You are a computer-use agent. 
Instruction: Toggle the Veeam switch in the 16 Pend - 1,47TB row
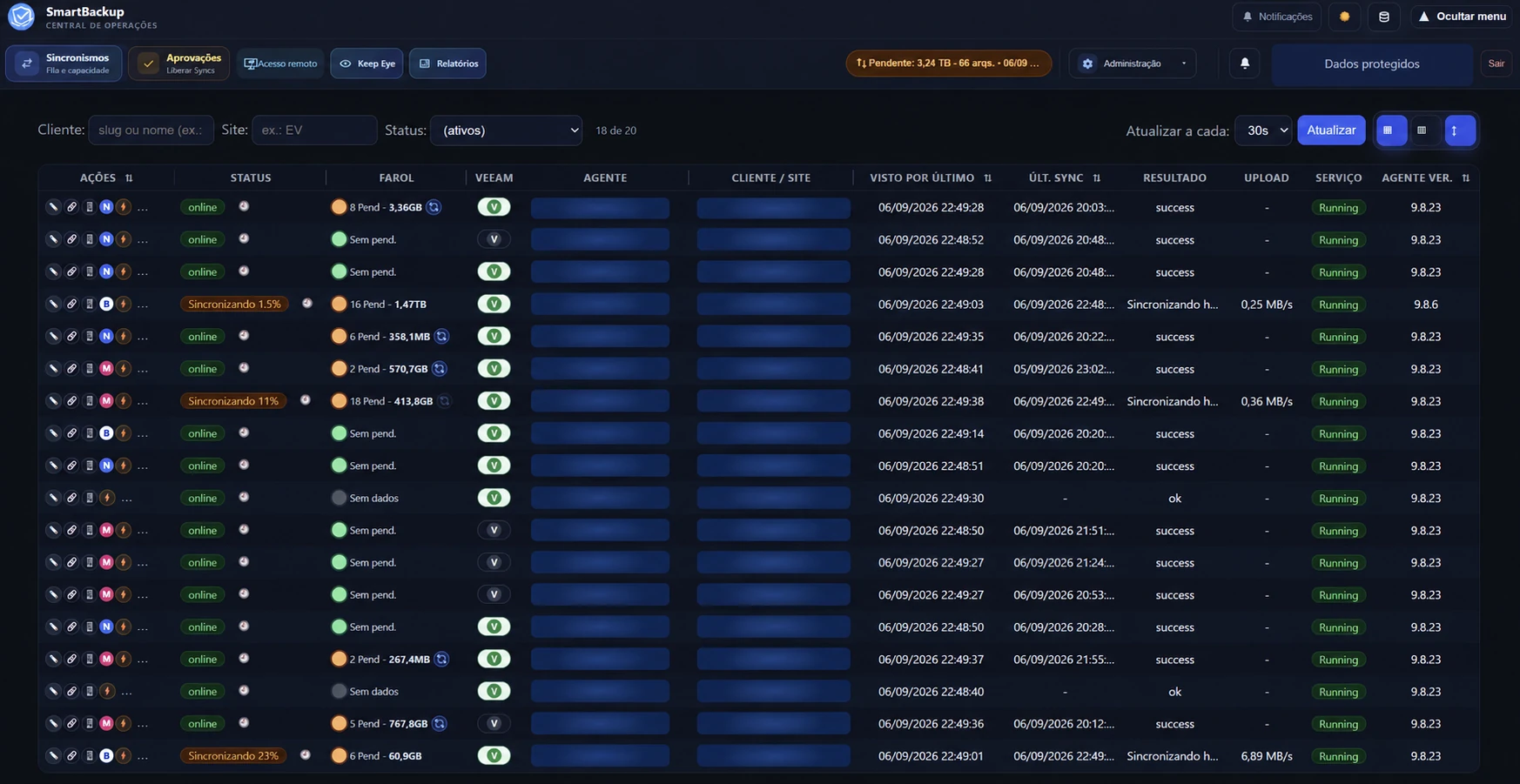click(x=494, y=304)
